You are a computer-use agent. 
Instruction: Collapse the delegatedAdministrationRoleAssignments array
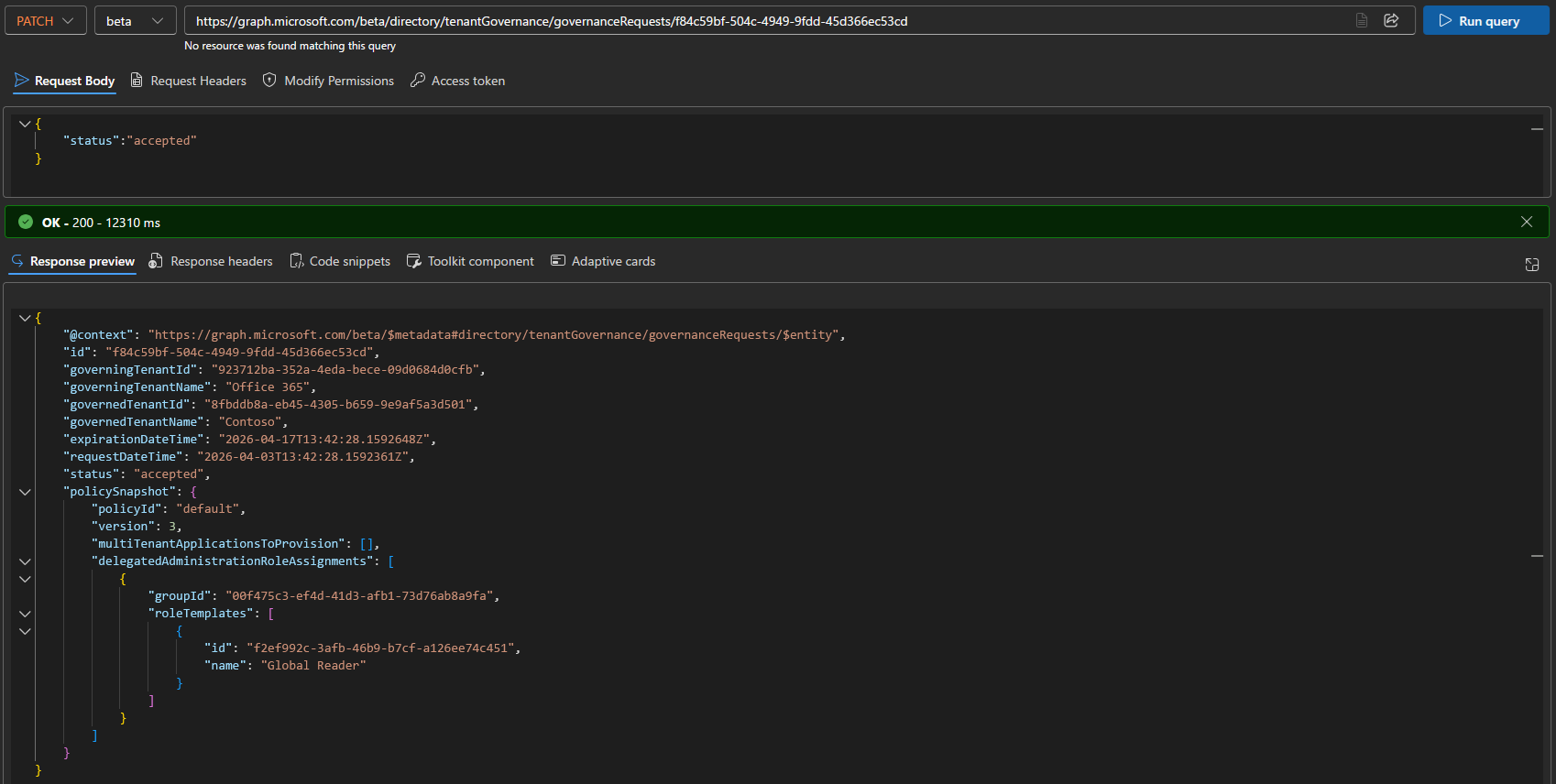[25, 561]
